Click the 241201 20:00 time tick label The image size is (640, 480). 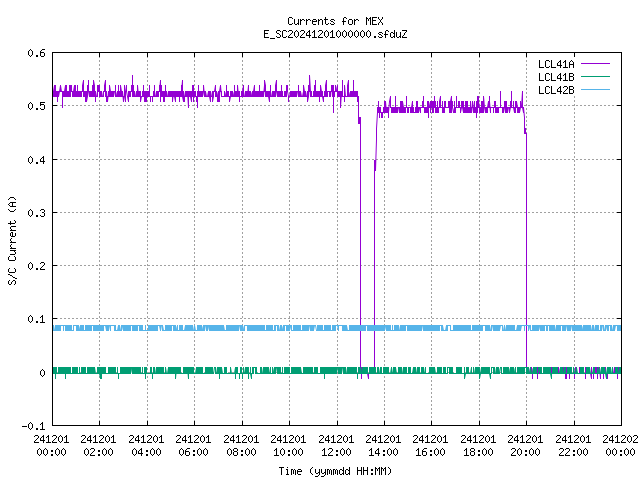pos(525,446)
